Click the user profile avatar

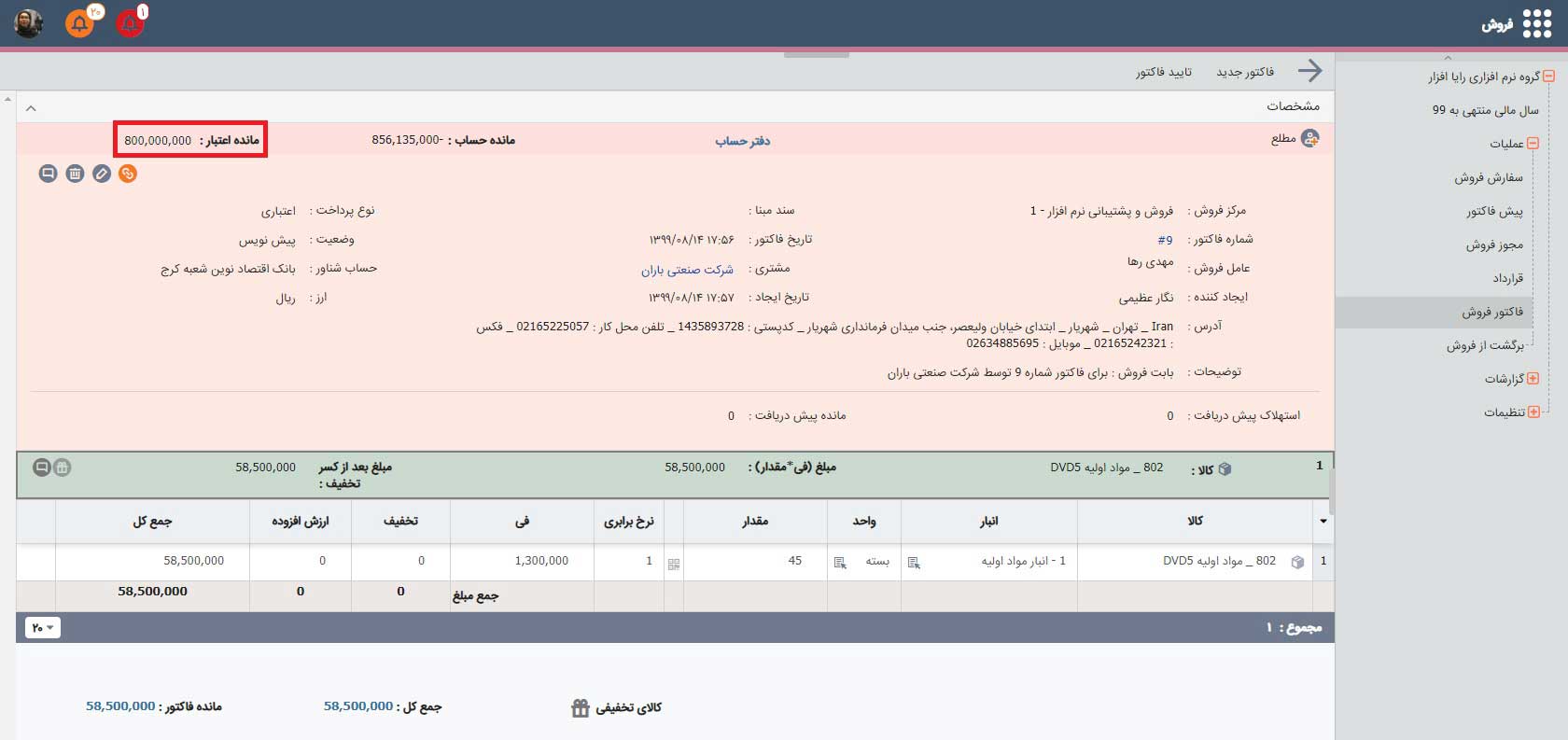(28, 23)
